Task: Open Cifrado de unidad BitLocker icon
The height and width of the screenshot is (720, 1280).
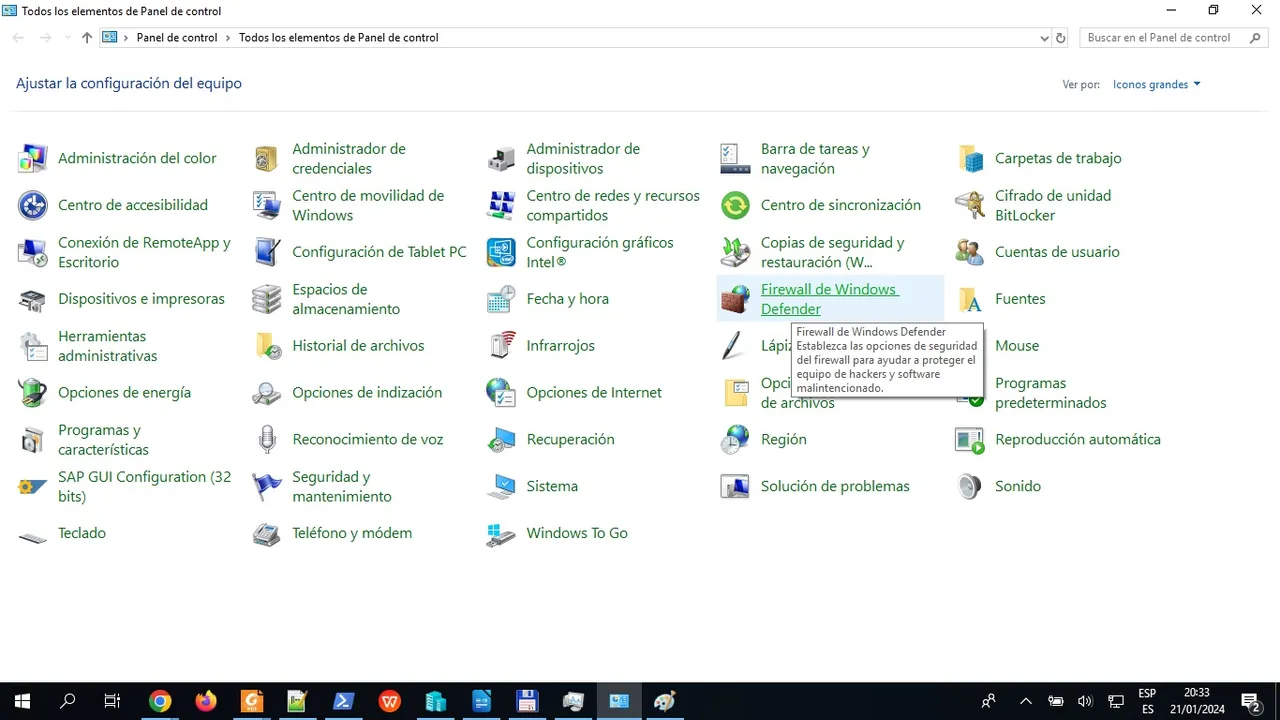Action: point(969,205)
